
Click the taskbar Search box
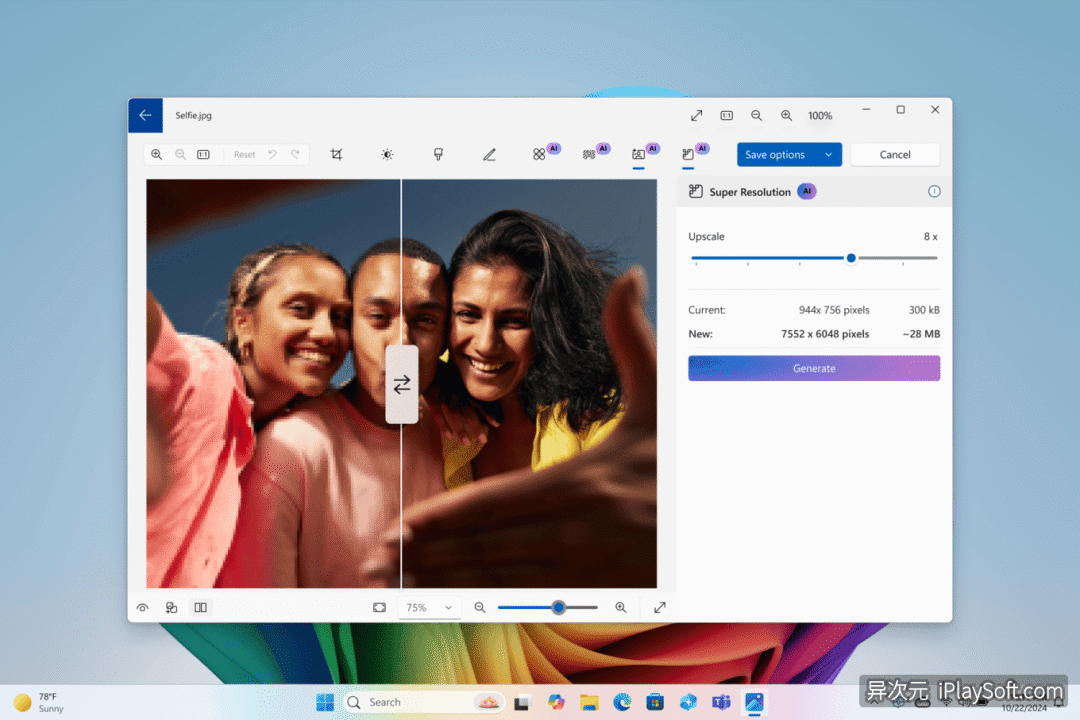point(424,702)
